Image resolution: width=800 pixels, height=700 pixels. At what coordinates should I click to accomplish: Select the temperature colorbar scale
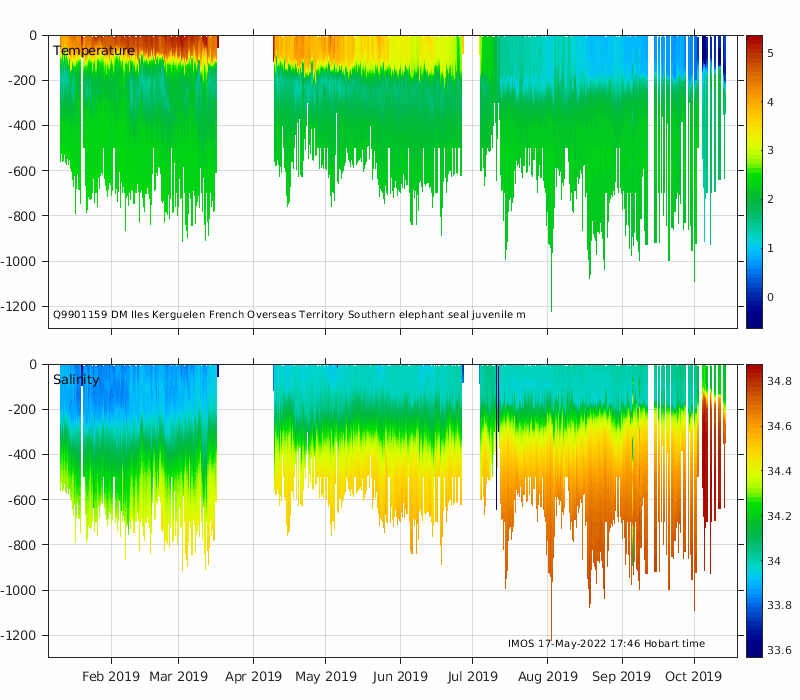pyautogui.click(x=754, y=182)
